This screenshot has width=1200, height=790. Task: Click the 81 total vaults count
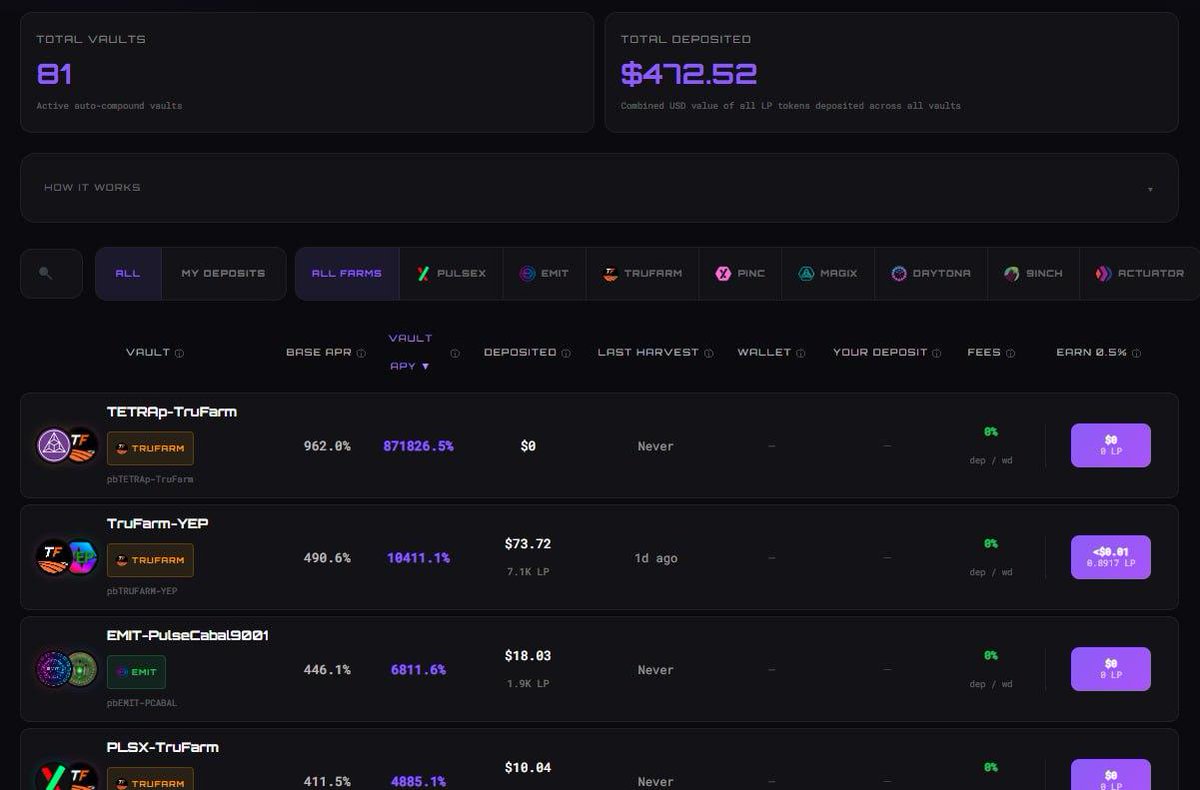(54, 73)
